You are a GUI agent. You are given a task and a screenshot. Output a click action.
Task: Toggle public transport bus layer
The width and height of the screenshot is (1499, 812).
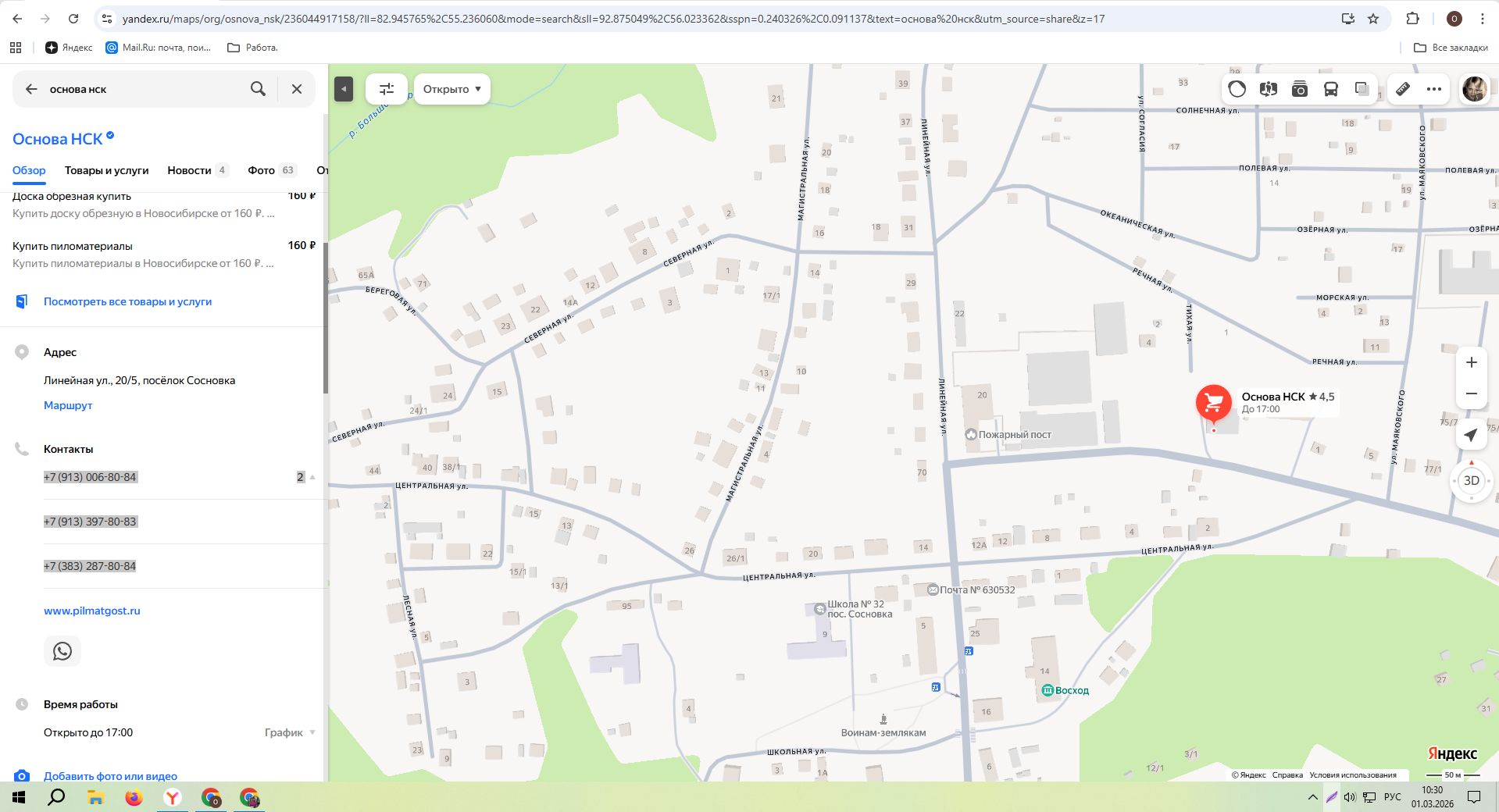1330,89
